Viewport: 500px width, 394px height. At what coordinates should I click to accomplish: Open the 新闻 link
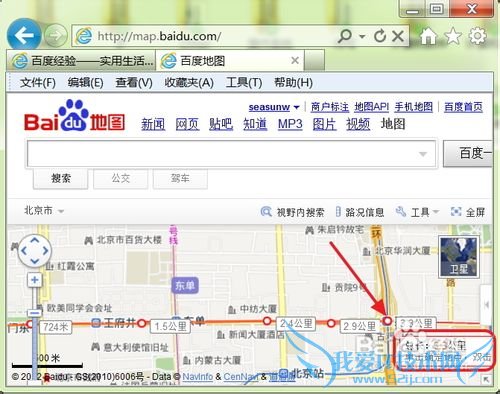[153, 124]
